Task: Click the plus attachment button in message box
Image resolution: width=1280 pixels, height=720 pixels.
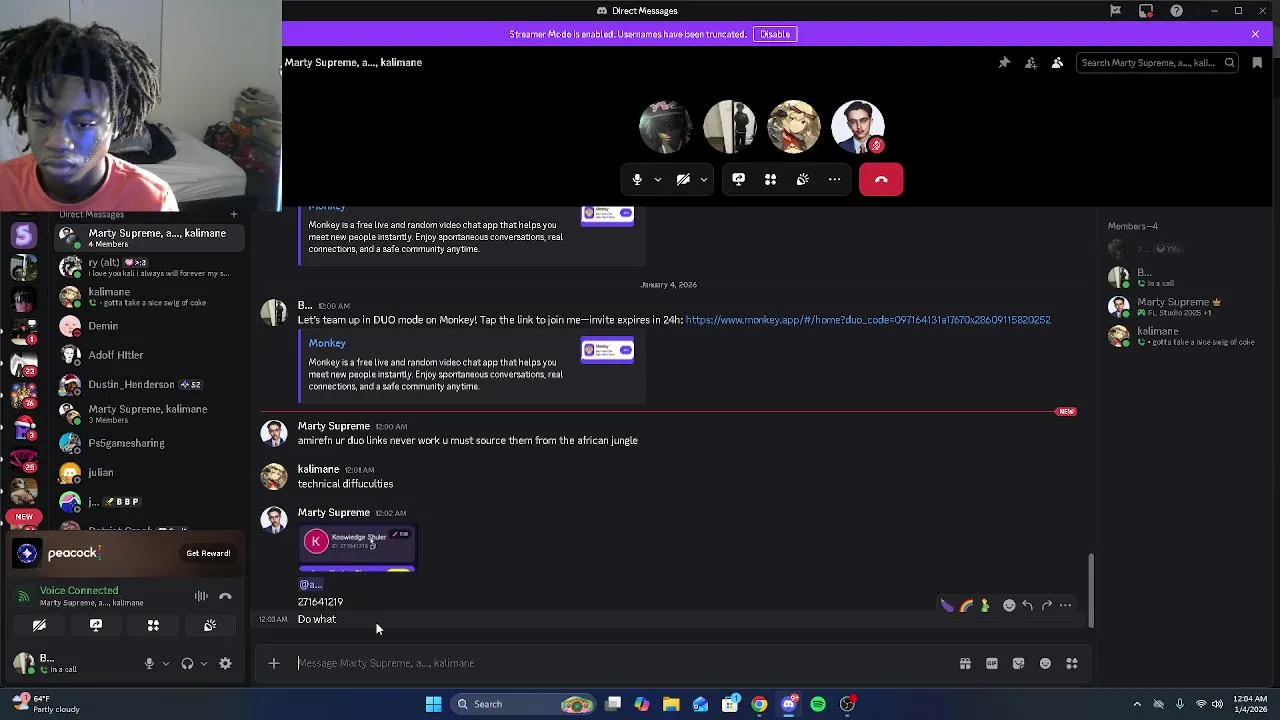Action: (x=274, y=663)
